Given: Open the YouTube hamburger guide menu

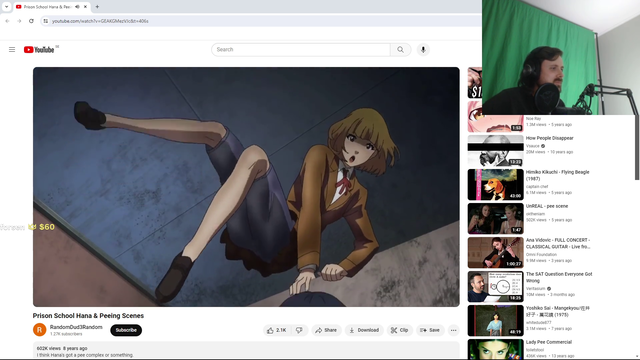Looking at the screenshot, I should coord(12,49).
